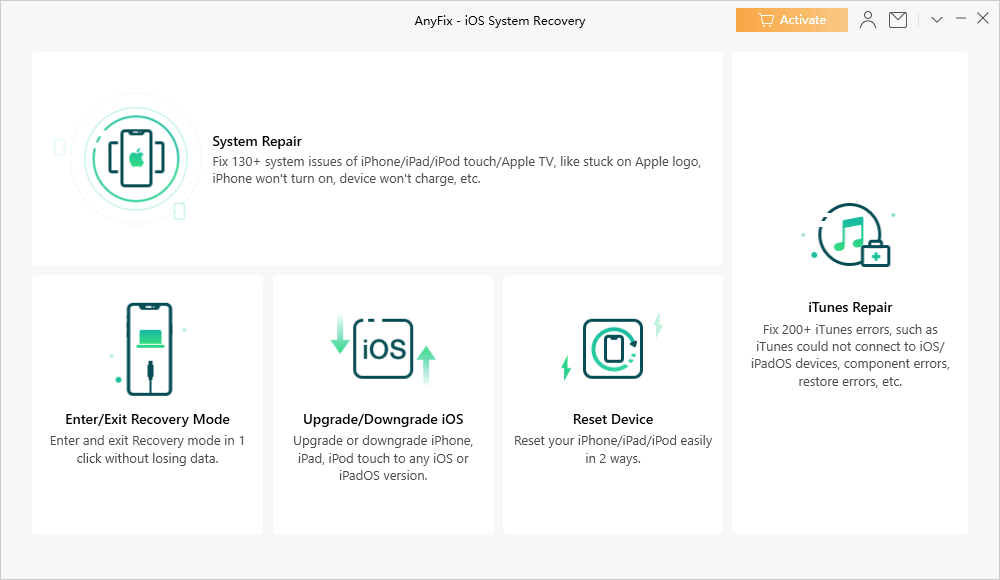Click the Recovery mode description text

(x=147, y=450)
